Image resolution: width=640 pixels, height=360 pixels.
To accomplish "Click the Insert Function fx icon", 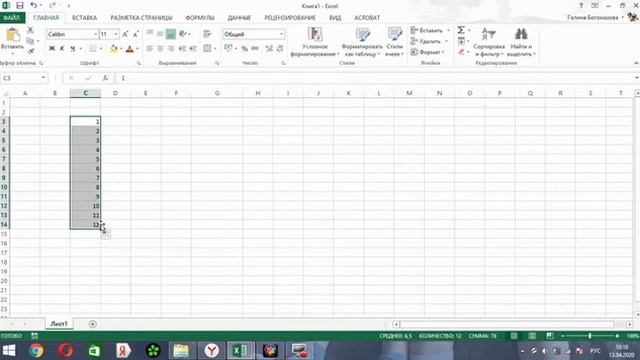I will (105, 78).
